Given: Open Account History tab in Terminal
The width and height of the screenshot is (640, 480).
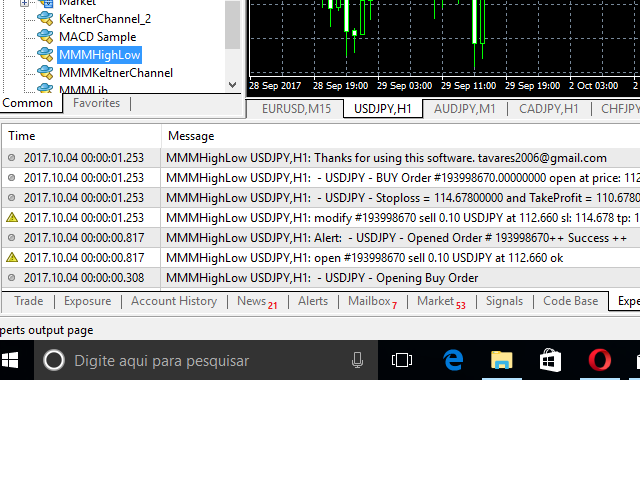Looking at the screenshot, I should 174,301.
